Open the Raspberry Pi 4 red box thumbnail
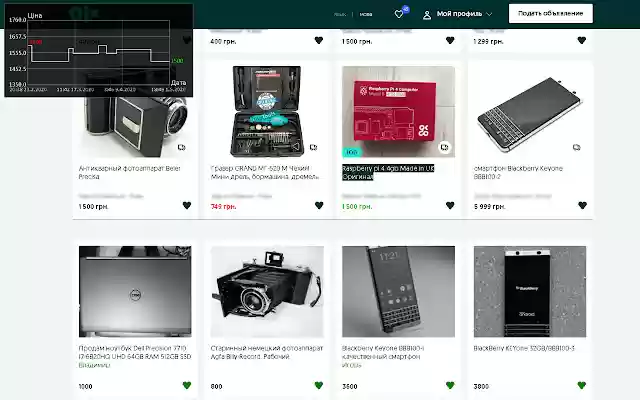 pyautogui.click(x=398, y=111)
